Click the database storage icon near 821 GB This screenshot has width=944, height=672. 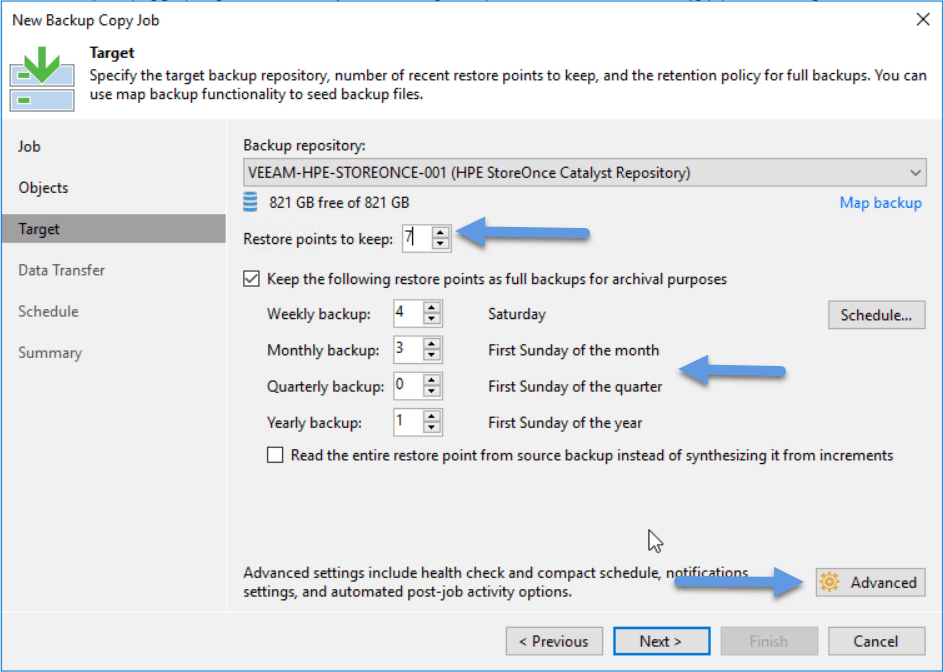[250, 203]
